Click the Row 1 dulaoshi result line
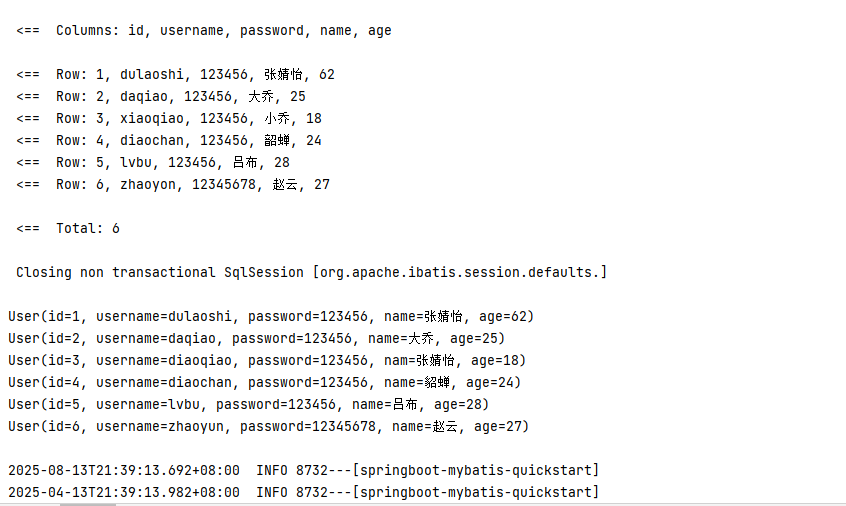 176,75
